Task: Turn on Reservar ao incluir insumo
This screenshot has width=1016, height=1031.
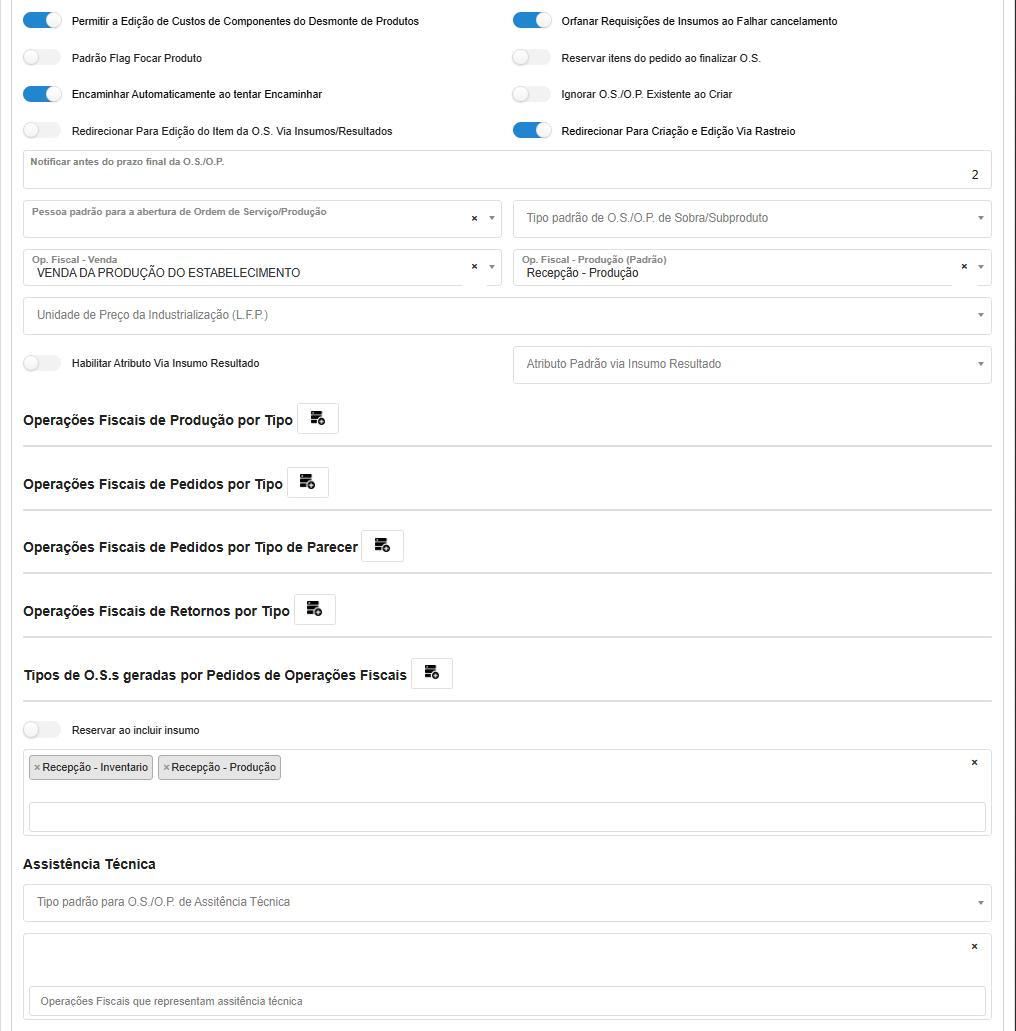Action: pyautogui.click(x=42, y=730)
